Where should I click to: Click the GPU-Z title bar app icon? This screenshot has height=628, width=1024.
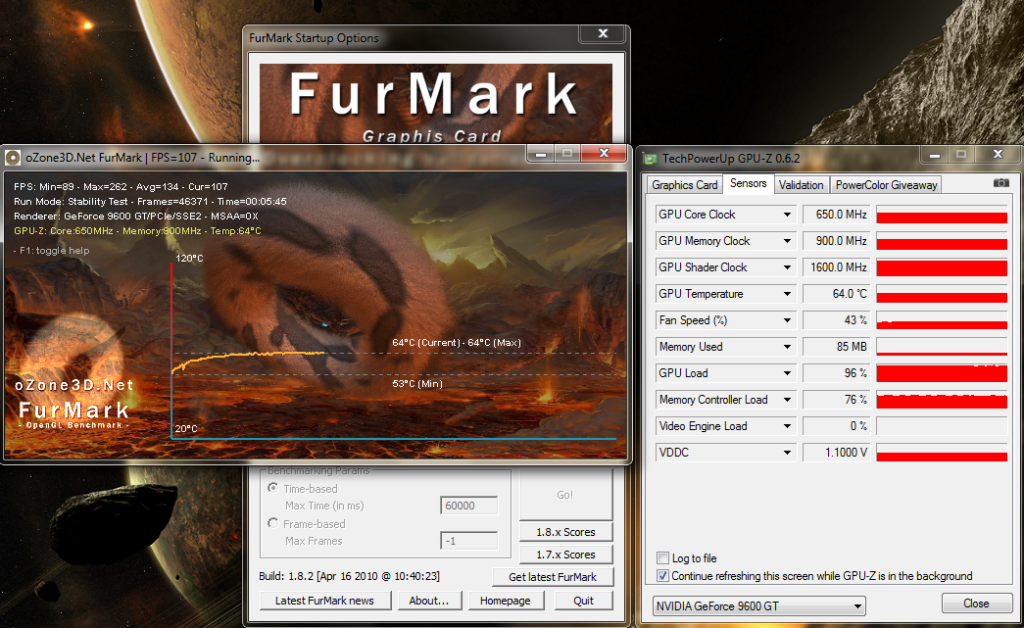coord(650,159)
